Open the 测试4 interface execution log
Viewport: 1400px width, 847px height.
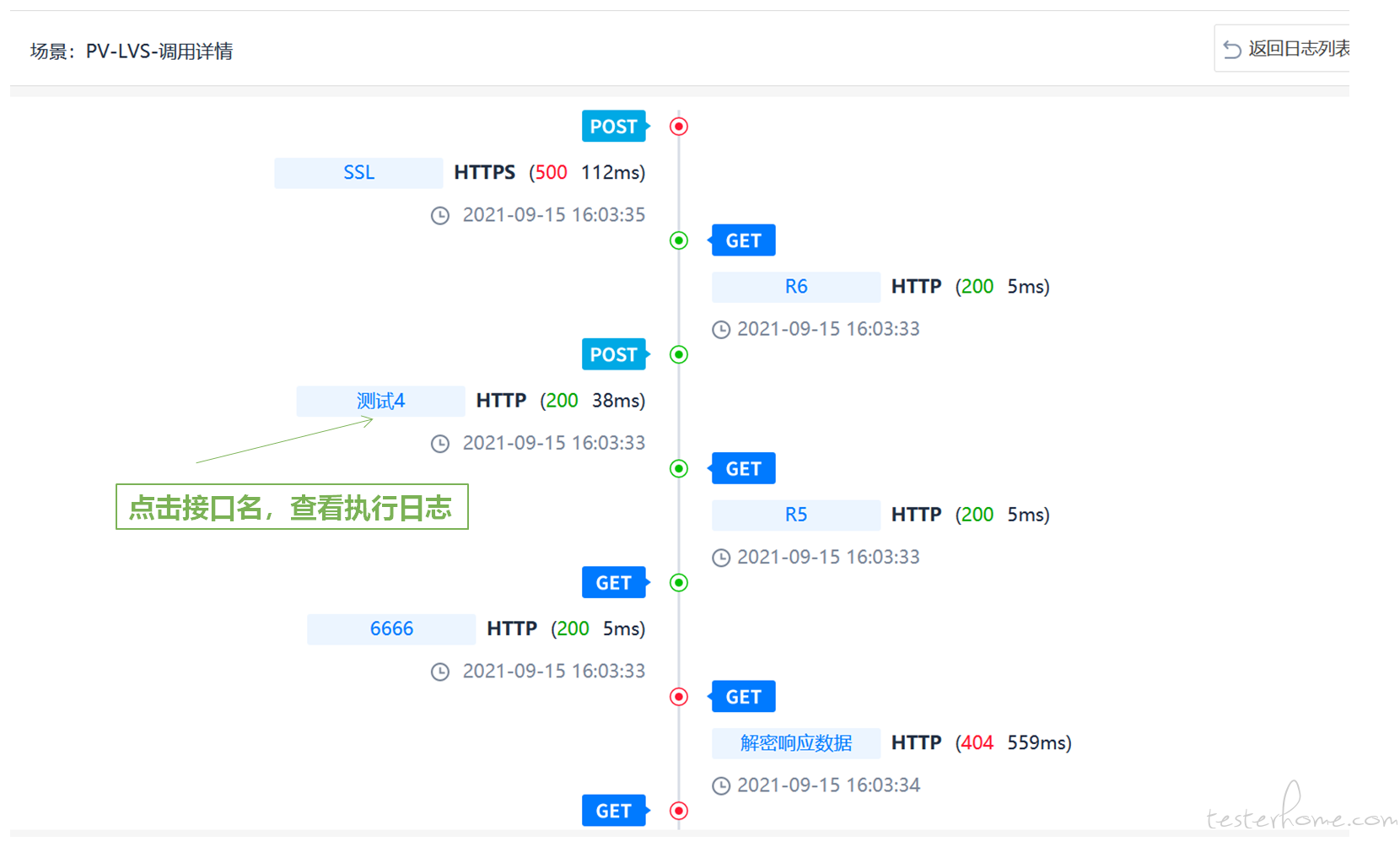click(380, 401)
